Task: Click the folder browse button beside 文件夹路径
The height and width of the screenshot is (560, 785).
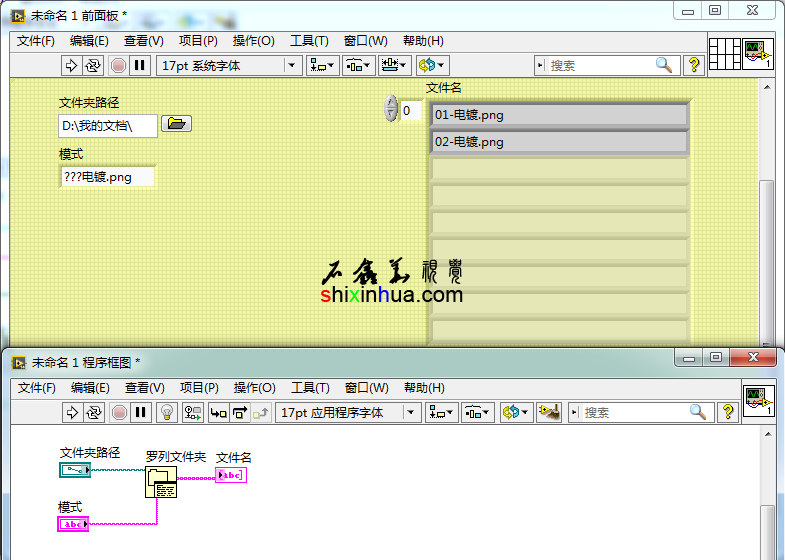Action: click(x=176, y=124)
